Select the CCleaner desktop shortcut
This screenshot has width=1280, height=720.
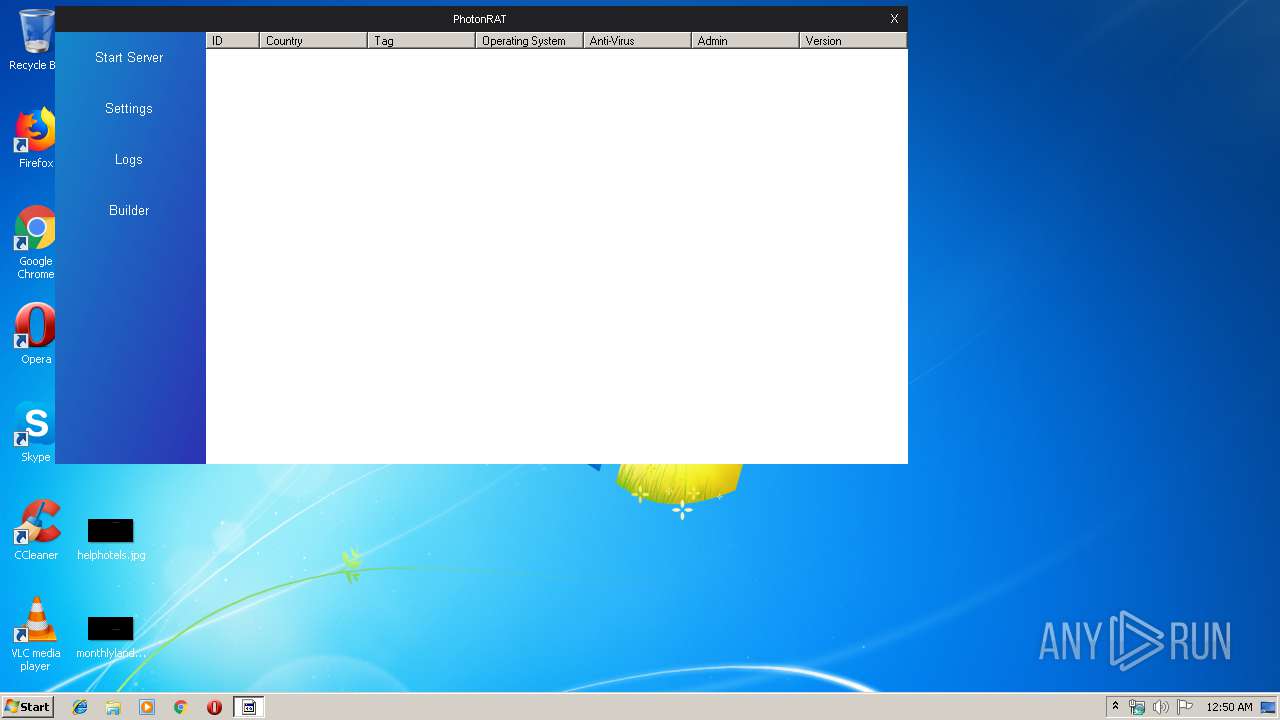(36, 530)
